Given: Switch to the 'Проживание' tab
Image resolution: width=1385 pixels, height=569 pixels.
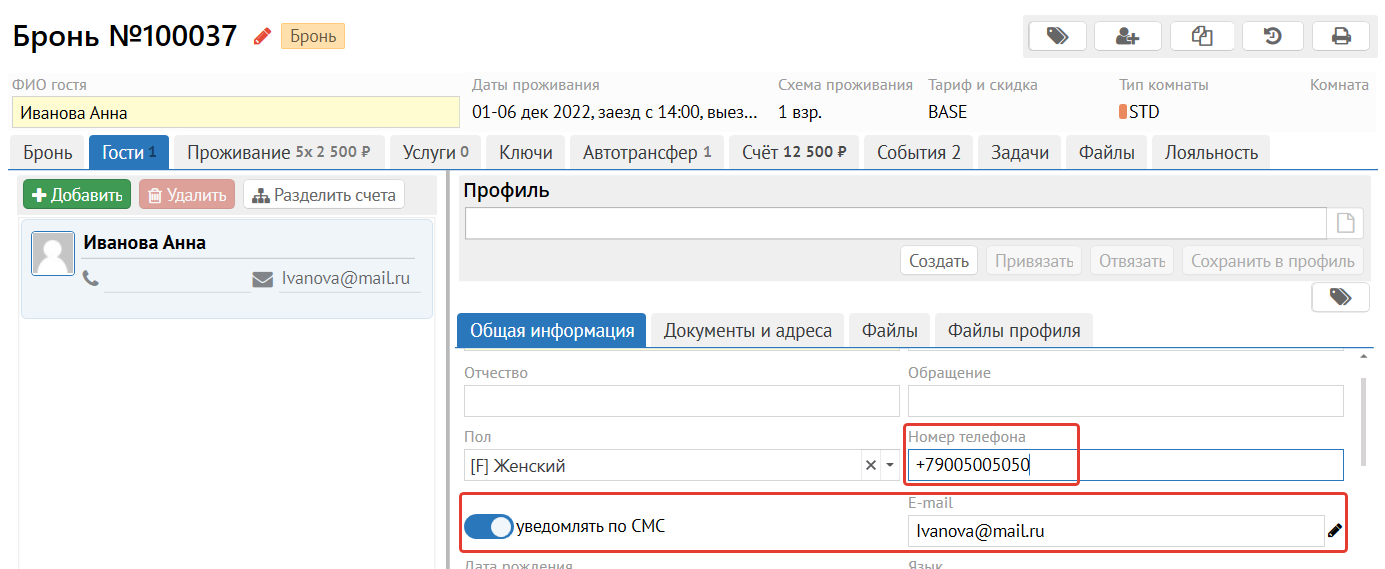Looking at the screenshot, I should pyautogui.click(x=278, y=153).
